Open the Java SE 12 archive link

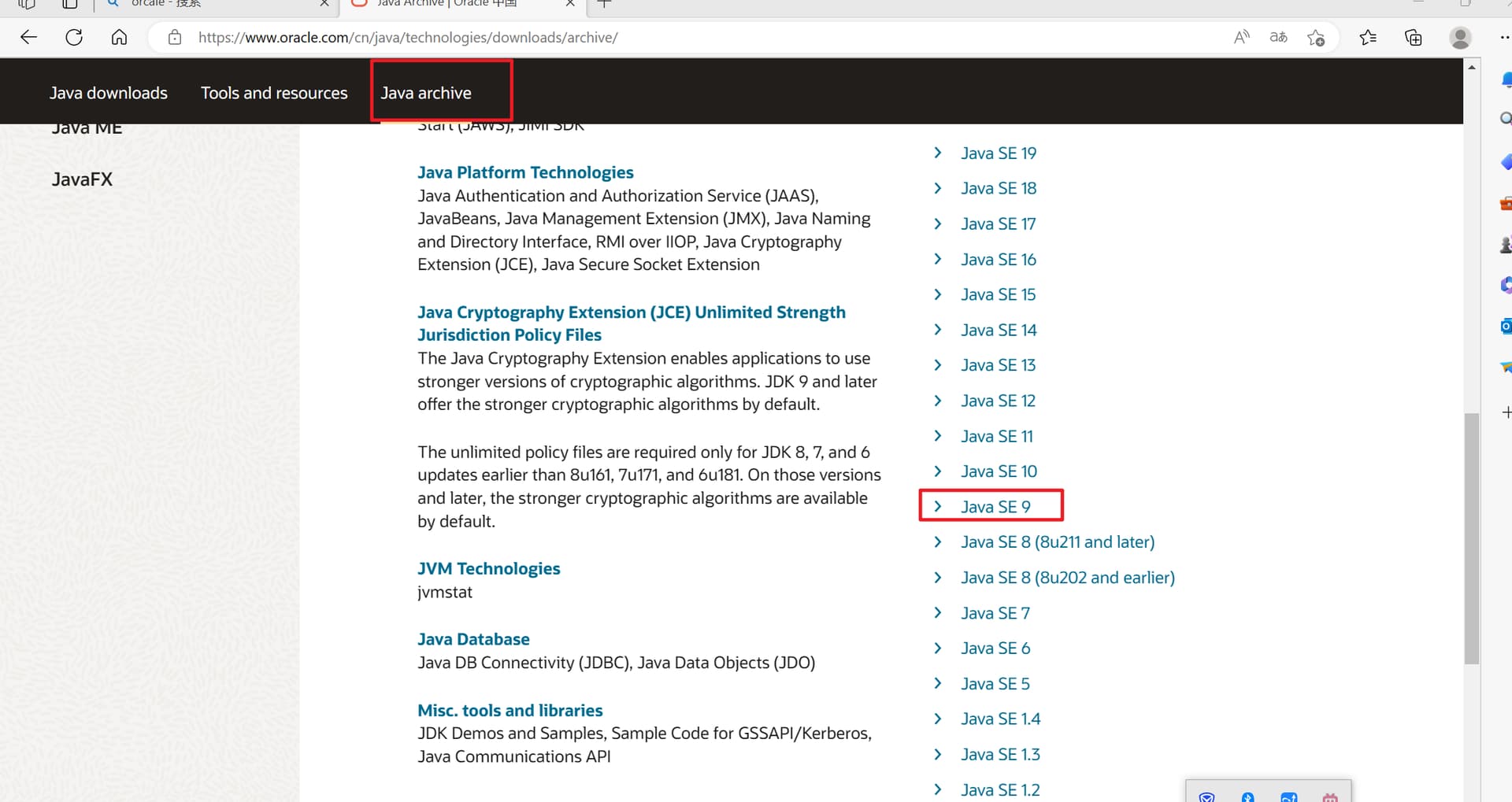pos(998,401)
